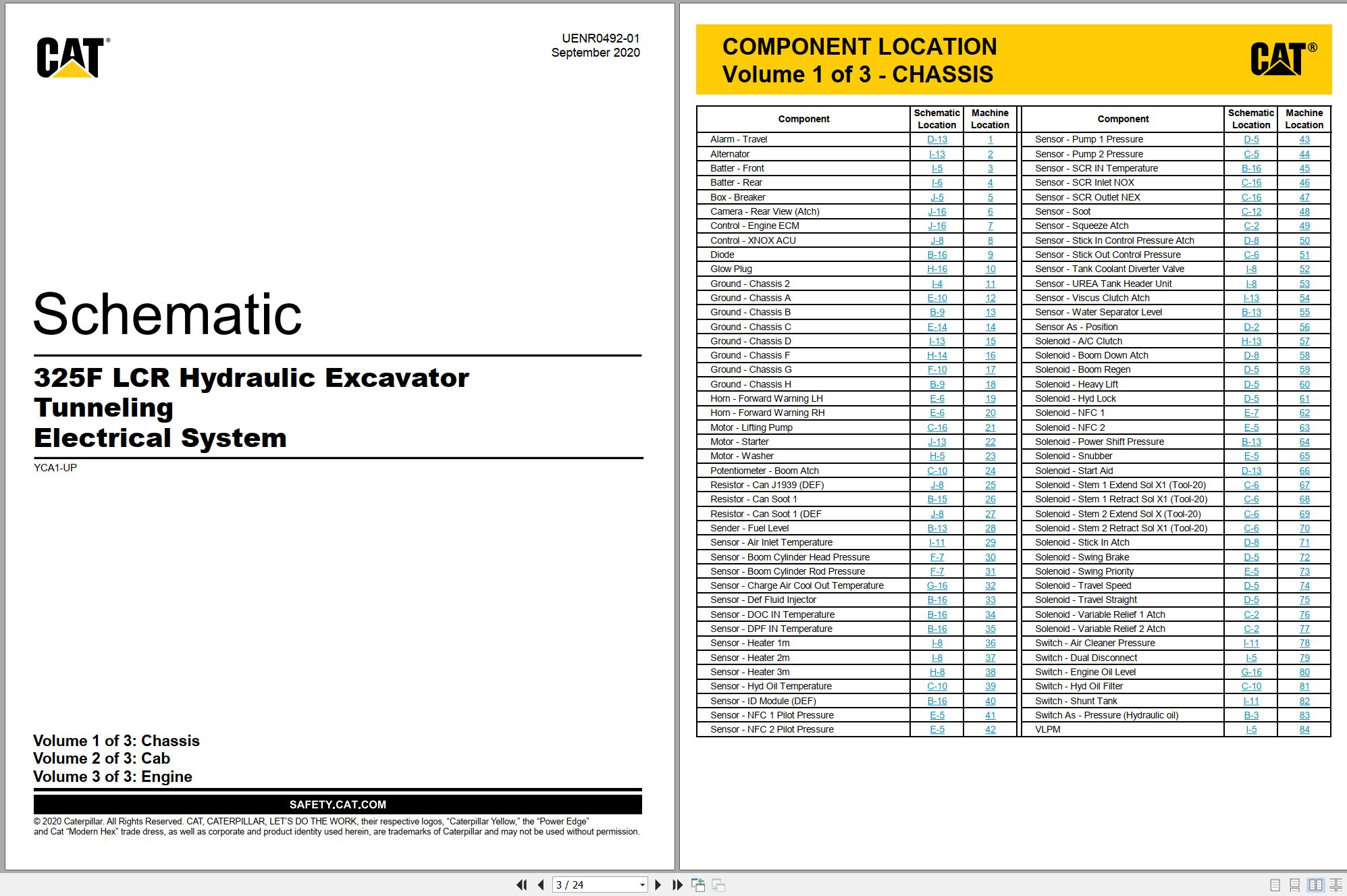Open machine location 81 for Switch - Hyd Oil Filter
Viewport: 1347px width, 896px height.
tap(1304, 686)
